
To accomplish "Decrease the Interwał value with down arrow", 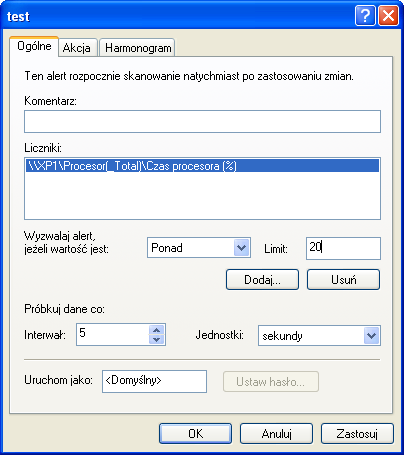I will click(x=157, y=340).
